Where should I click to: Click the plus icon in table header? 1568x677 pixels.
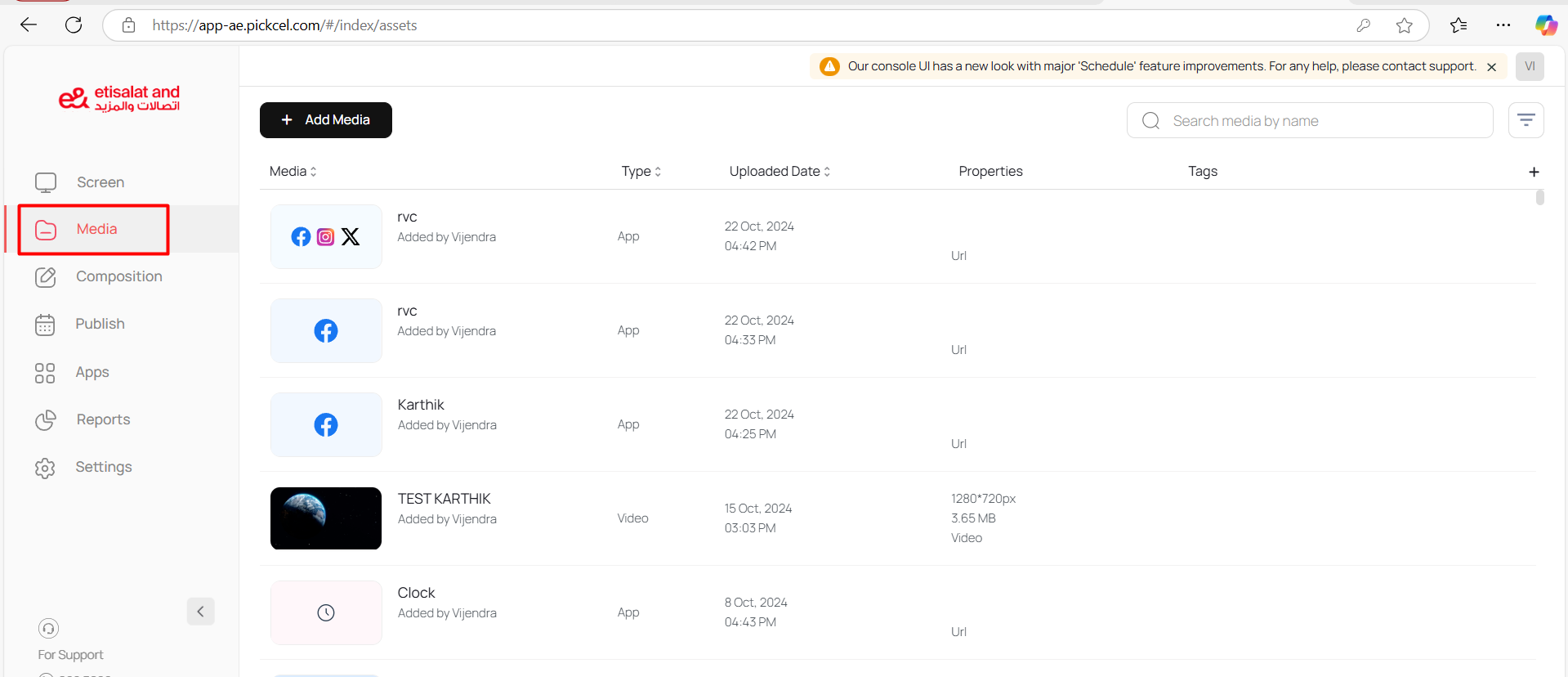tap(1534, 172)
